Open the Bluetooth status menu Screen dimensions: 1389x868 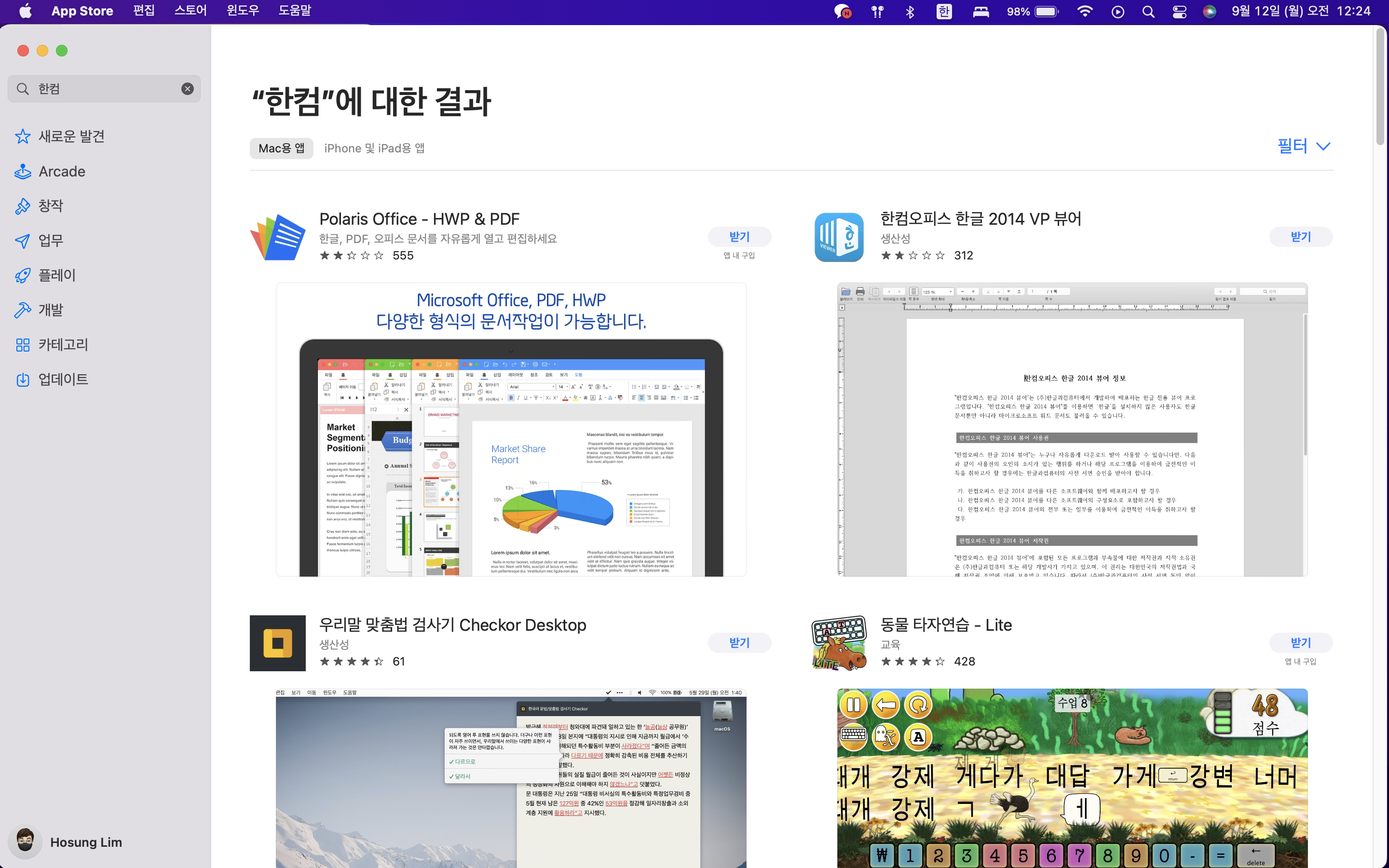(910, 12)
